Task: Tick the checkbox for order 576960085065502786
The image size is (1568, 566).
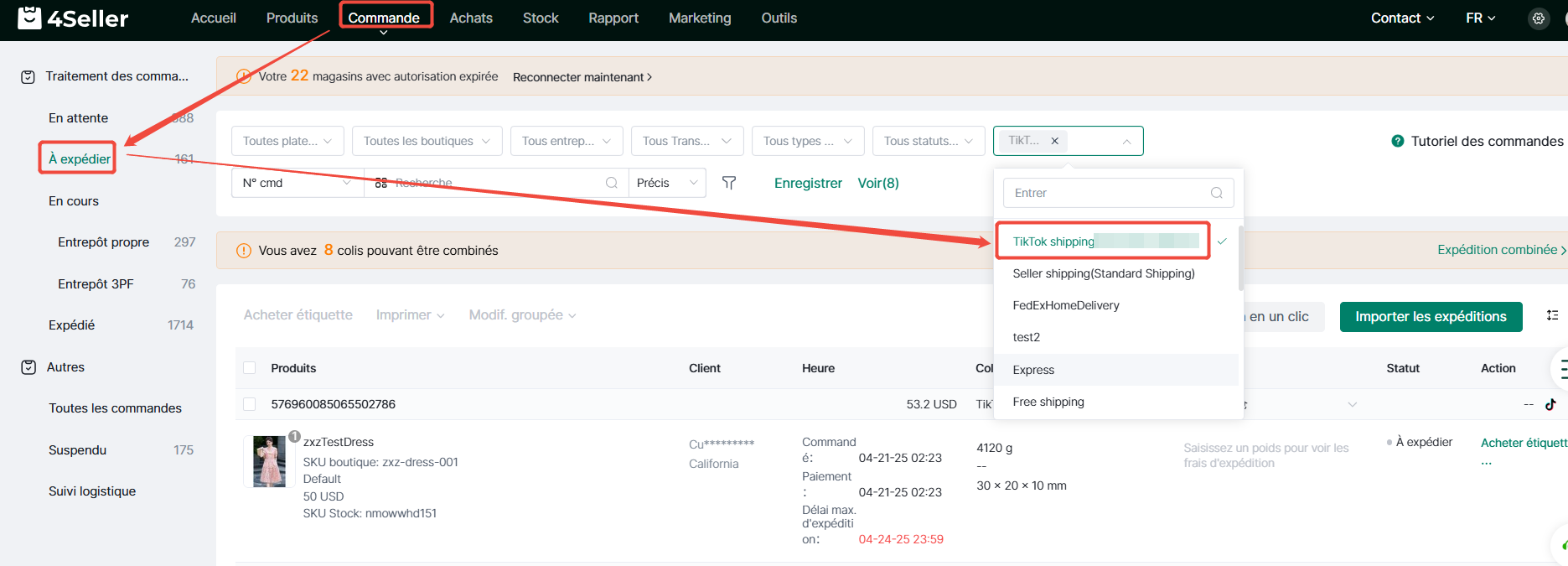Action: pos(249,404)
